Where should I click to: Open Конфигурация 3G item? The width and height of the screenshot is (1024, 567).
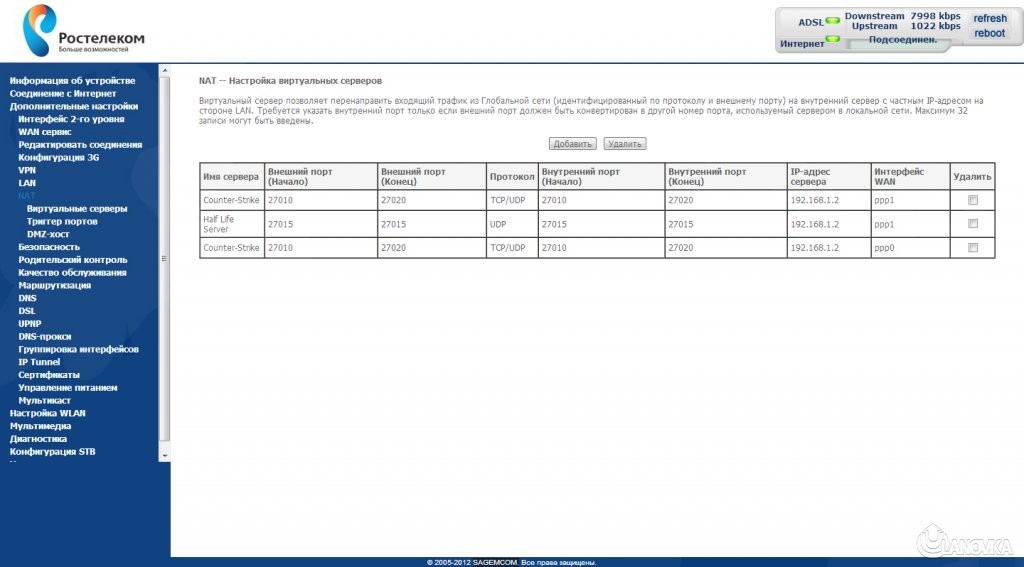tap(59, 157)
